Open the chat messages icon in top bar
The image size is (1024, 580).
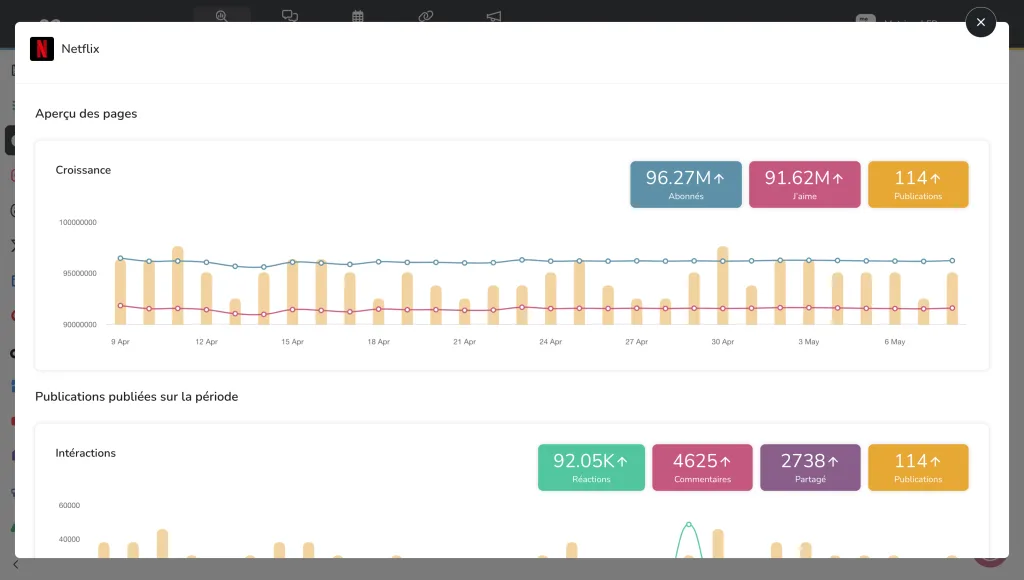290,16
